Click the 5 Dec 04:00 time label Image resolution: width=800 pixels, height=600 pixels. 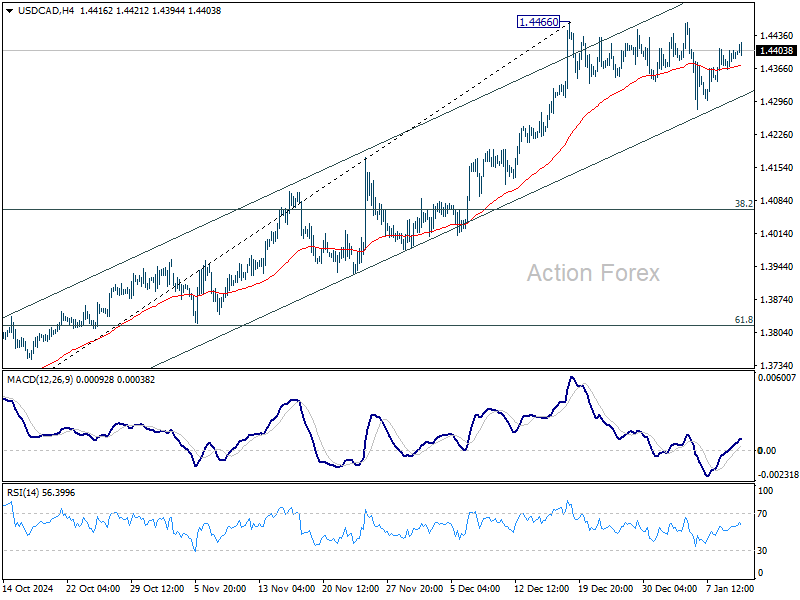coord(476,589)
